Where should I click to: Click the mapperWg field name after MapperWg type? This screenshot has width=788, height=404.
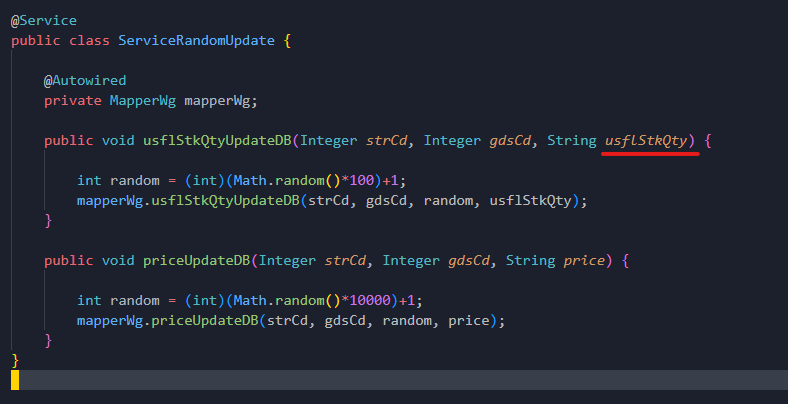coord(217,100)
